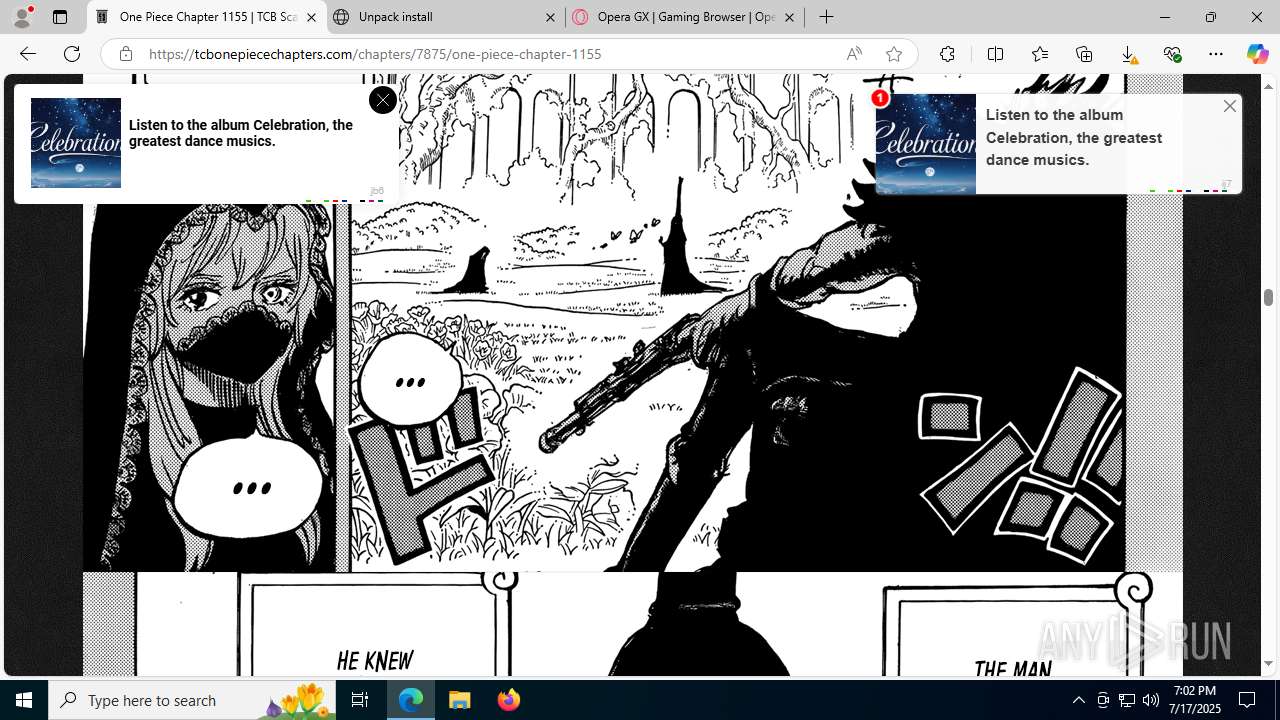This screenshot has height=720, width=1280.
Task: Dismiss the right Celebration notification ad
Action: click(x=1230, y=106)
